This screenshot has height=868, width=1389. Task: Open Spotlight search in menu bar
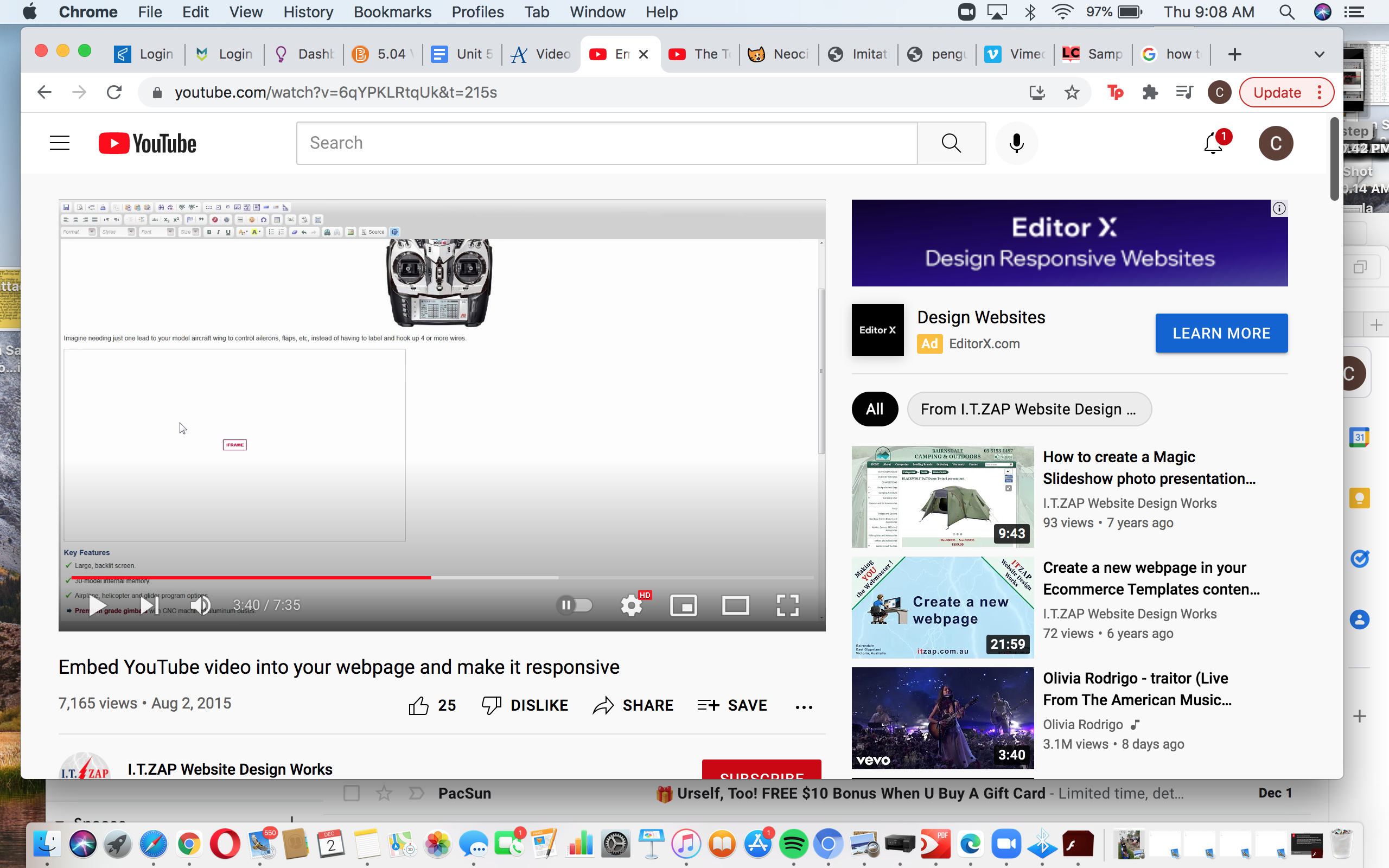point(1287,12)
